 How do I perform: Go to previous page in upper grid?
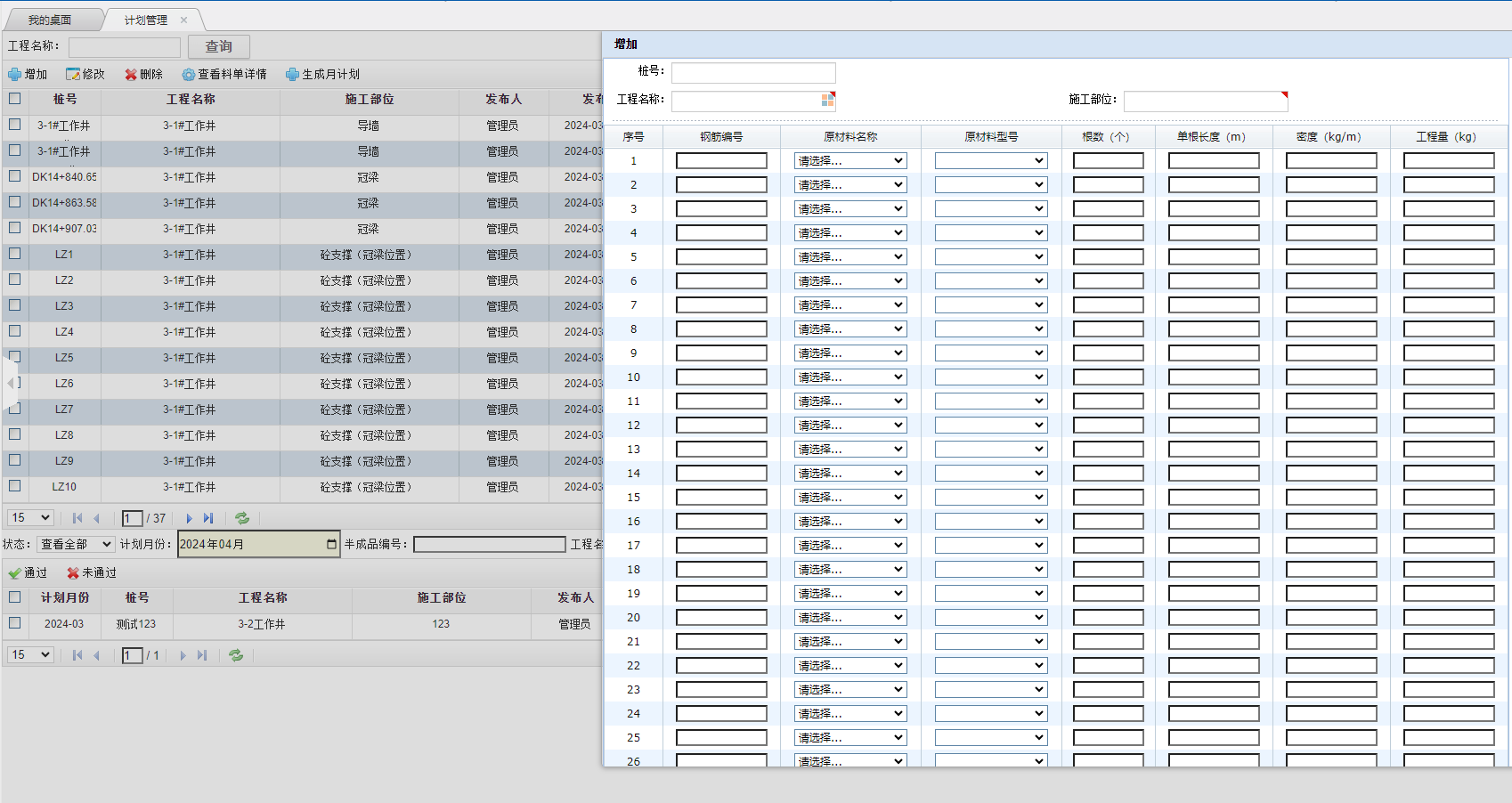tap(96, 518)
